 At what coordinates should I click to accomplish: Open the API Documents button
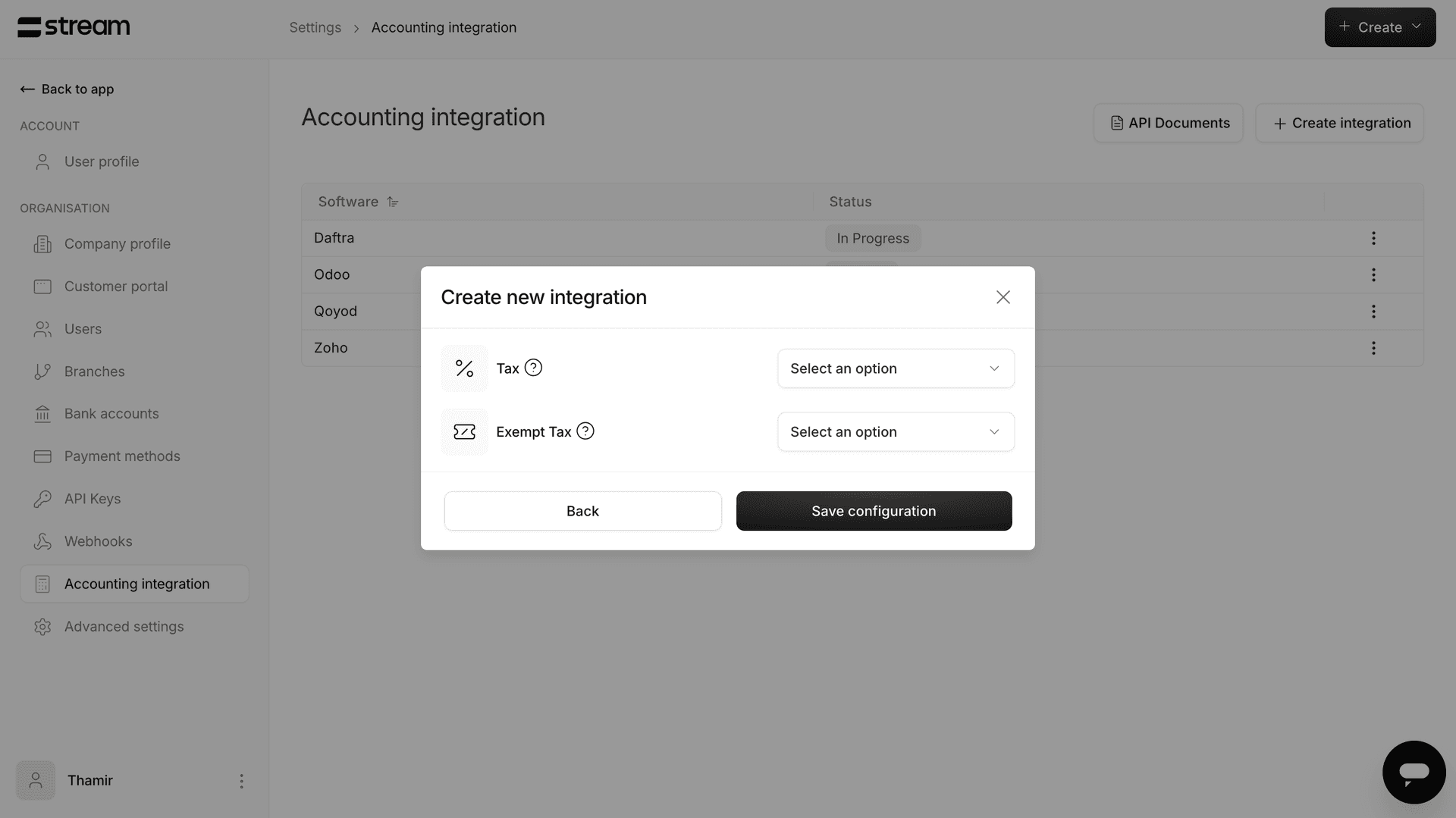point(1168,123)
